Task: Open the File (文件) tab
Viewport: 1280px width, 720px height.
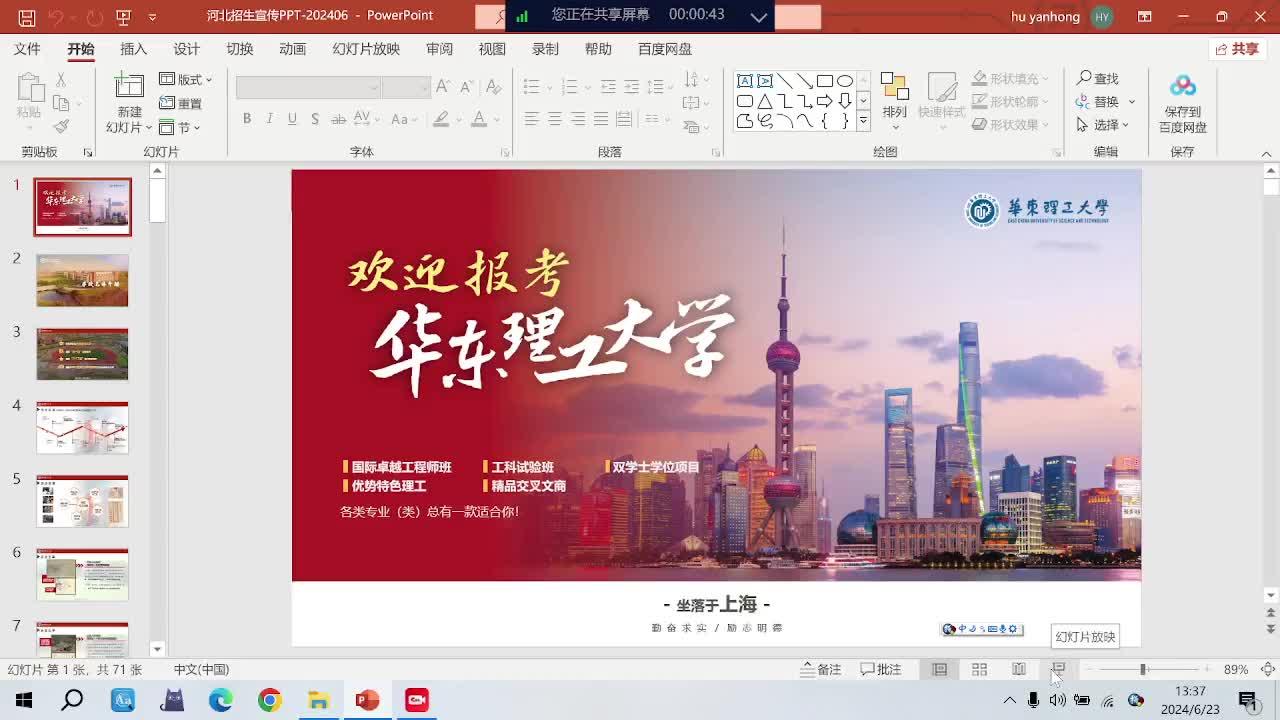Action: 27,49
